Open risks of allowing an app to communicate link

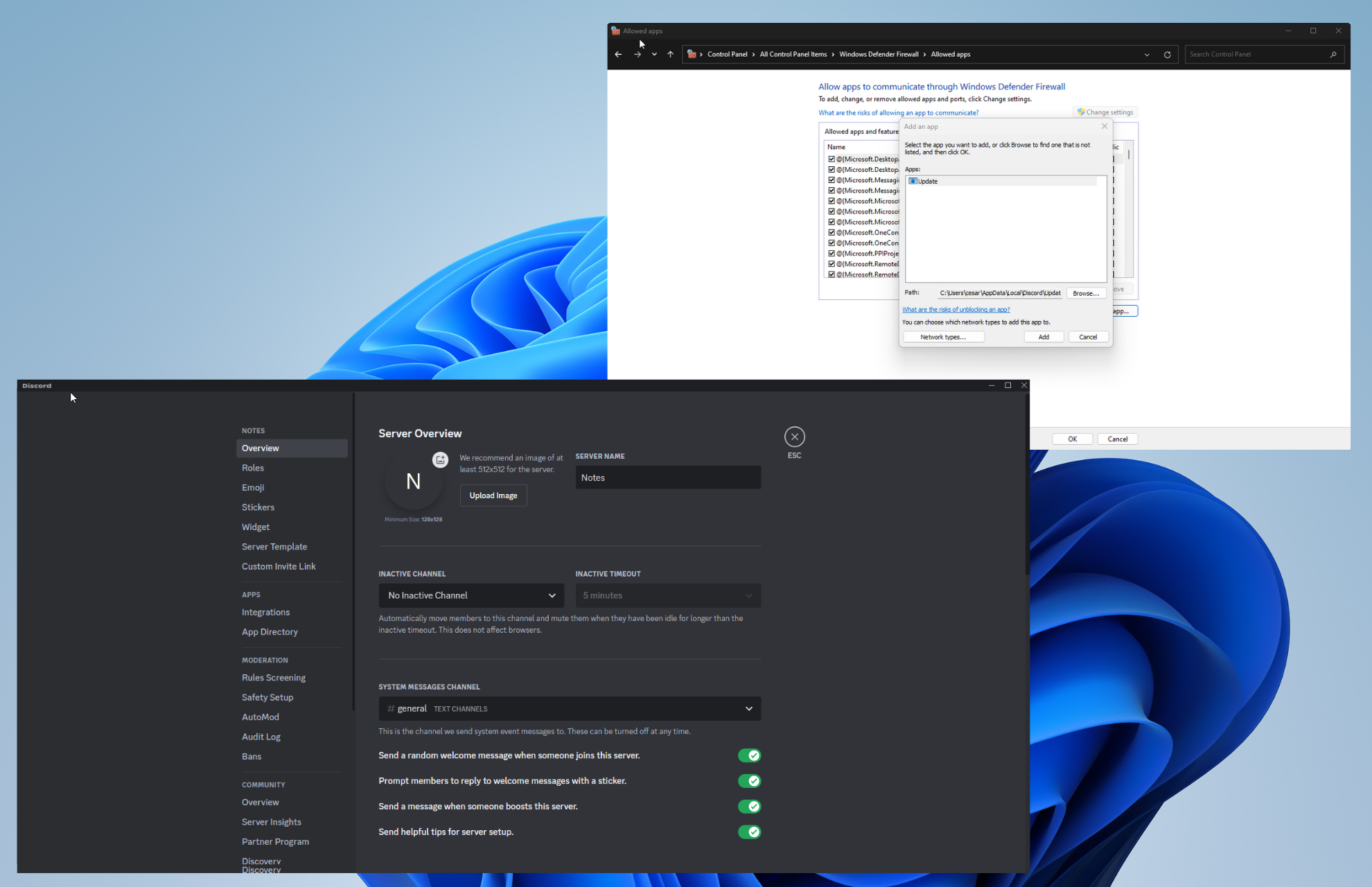point(898,113)
